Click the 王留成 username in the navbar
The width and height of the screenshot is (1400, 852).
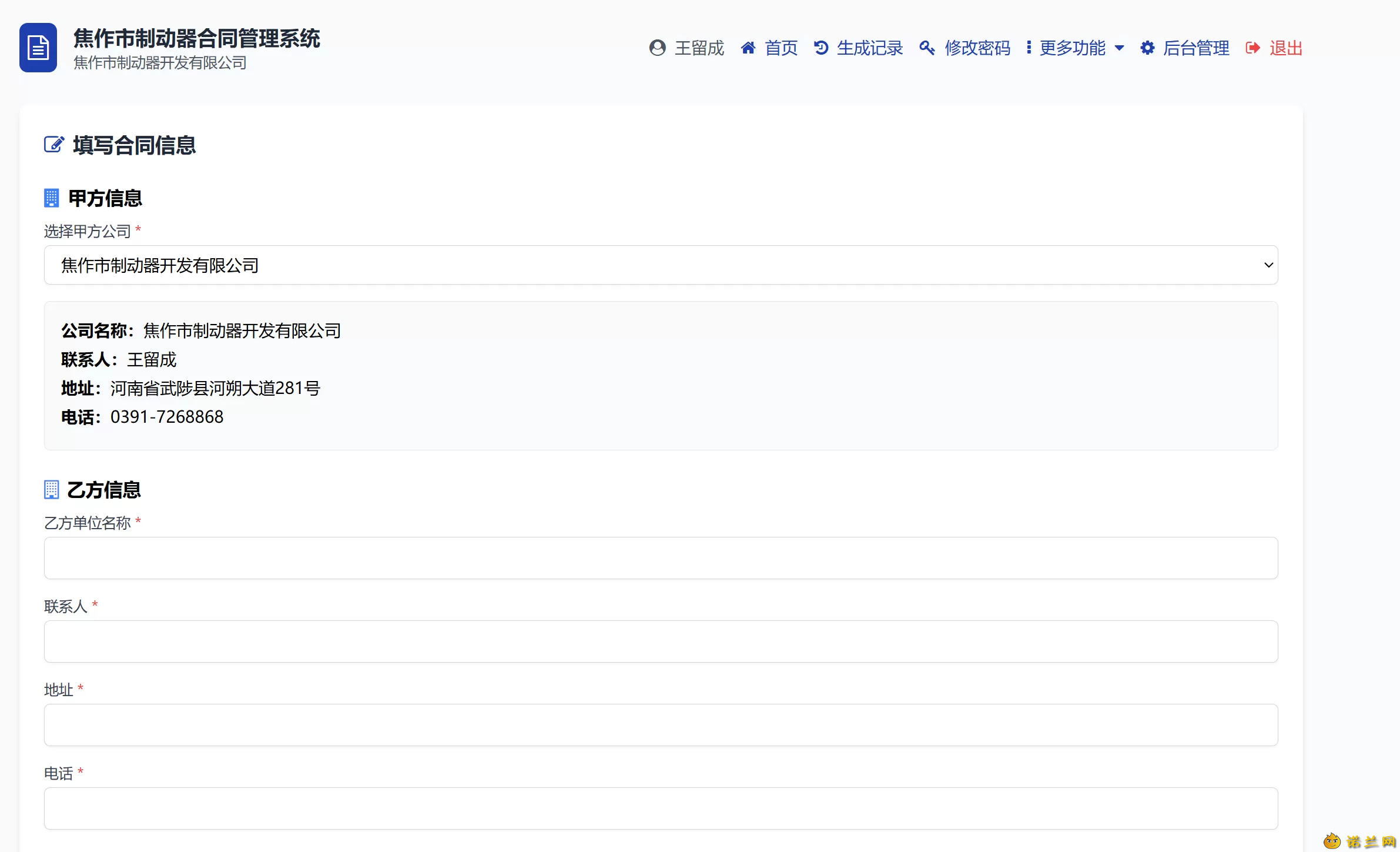click(699, 48)
